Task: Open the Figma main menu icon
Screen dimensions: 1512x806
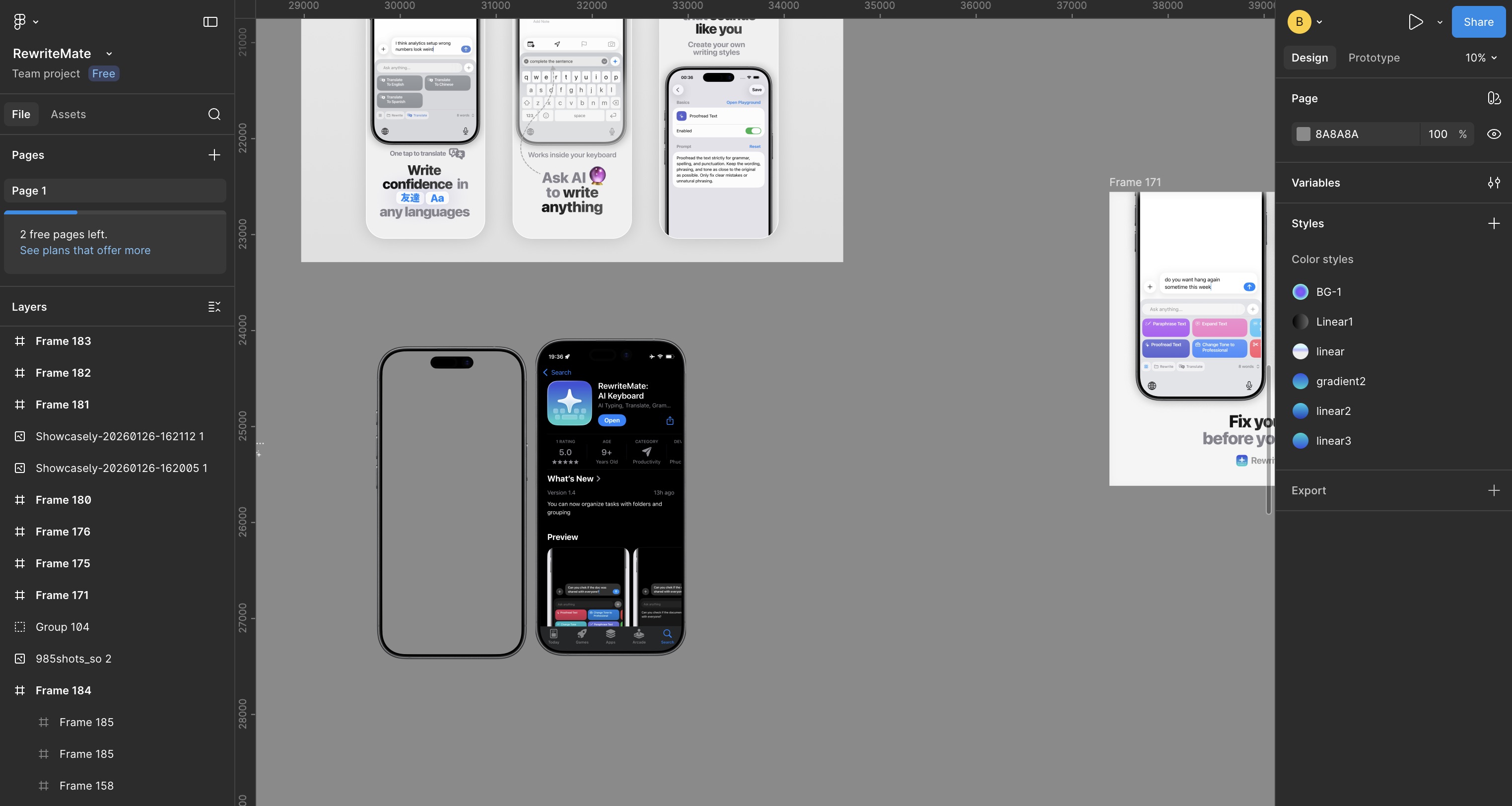Action: pyautogui.click(x=19, y=22)
